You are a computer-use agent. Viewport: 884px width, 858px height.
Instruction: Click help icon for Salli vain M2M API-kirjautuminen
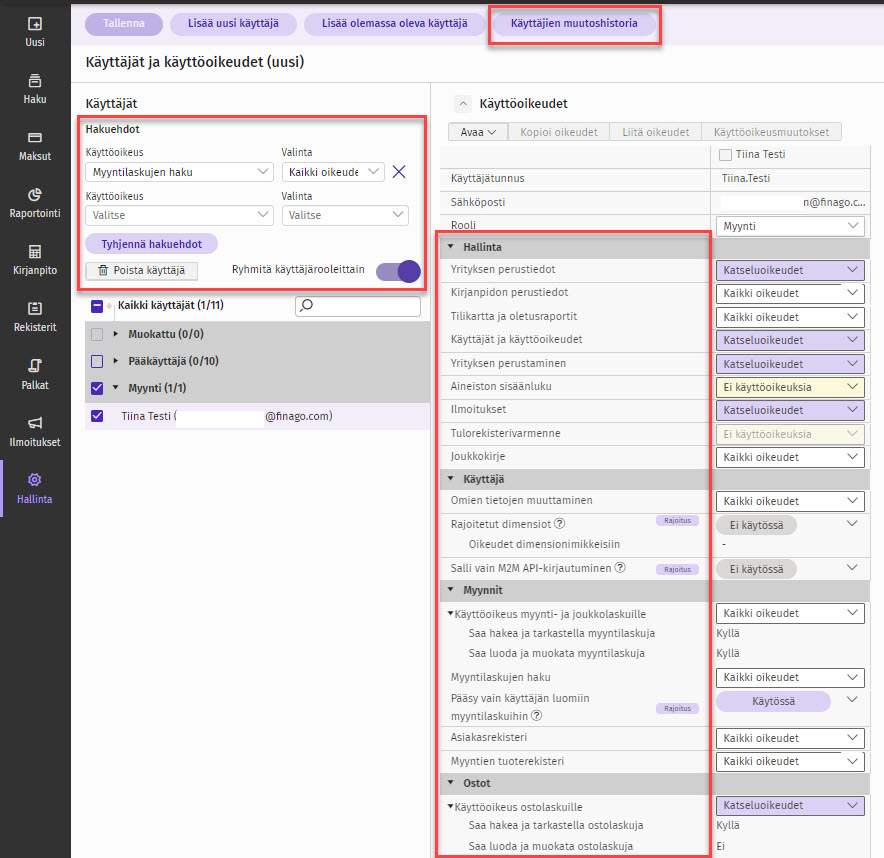point(620,568)
